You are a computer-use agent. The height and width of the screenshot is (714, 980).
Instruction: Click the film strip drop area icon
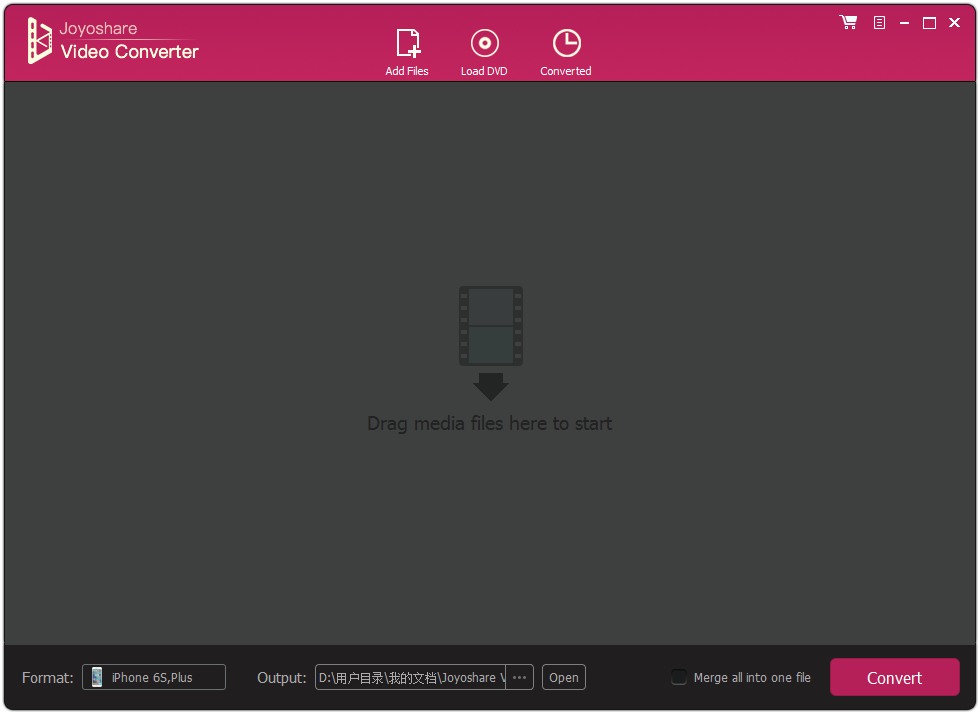click(491, 326)
